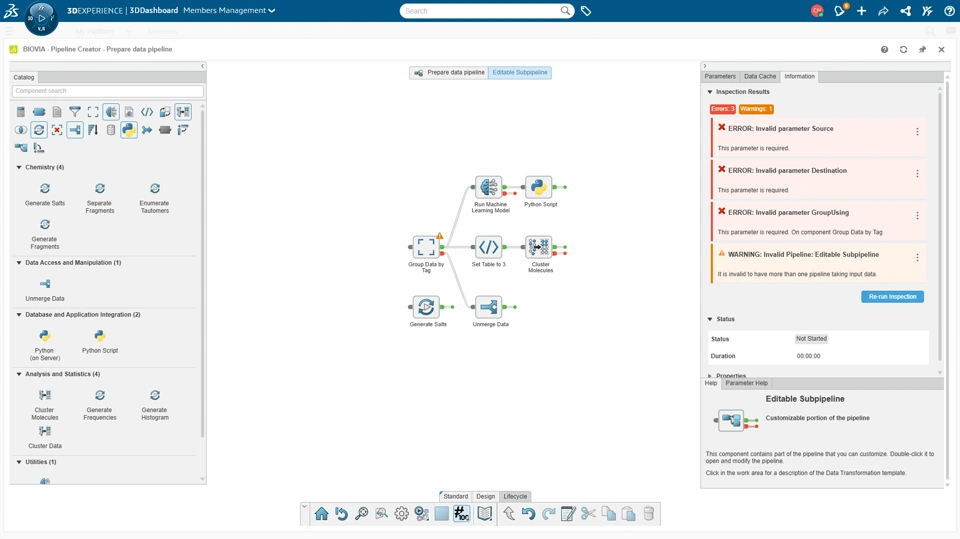
Task: Select Enumerate Tautomers catalog component
Action: pyautogui.click(x=154, y=197)
